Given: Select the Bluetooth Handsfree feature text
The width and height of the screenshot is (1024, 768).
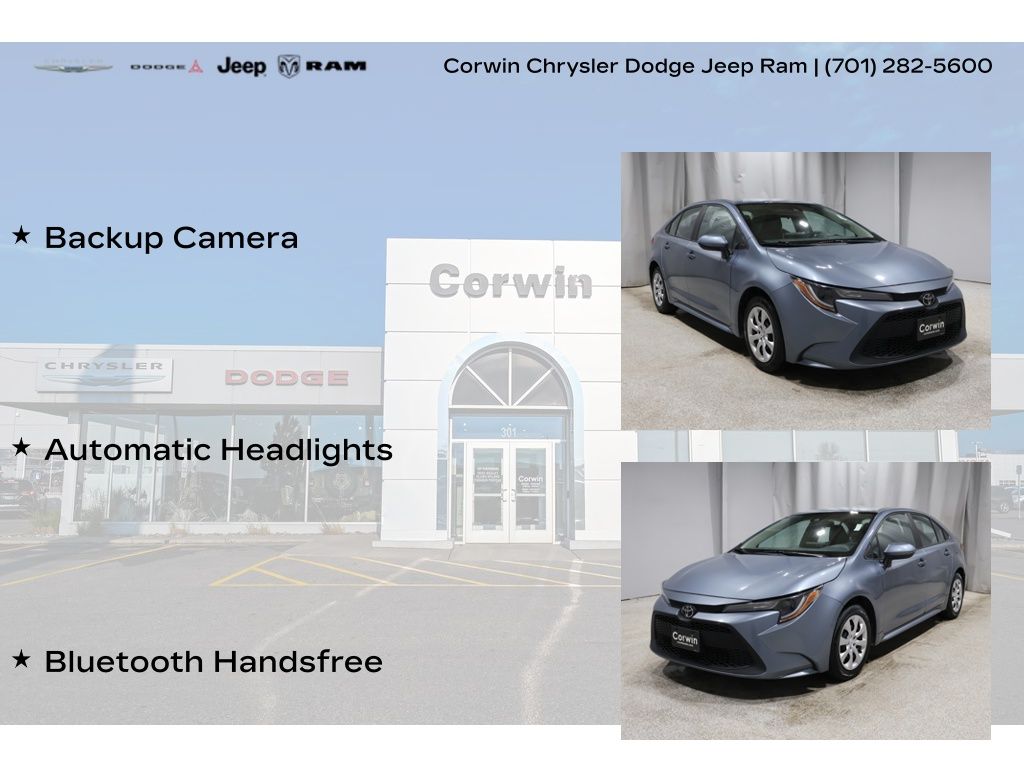Looking at the screenshot, I should [213, 662].
